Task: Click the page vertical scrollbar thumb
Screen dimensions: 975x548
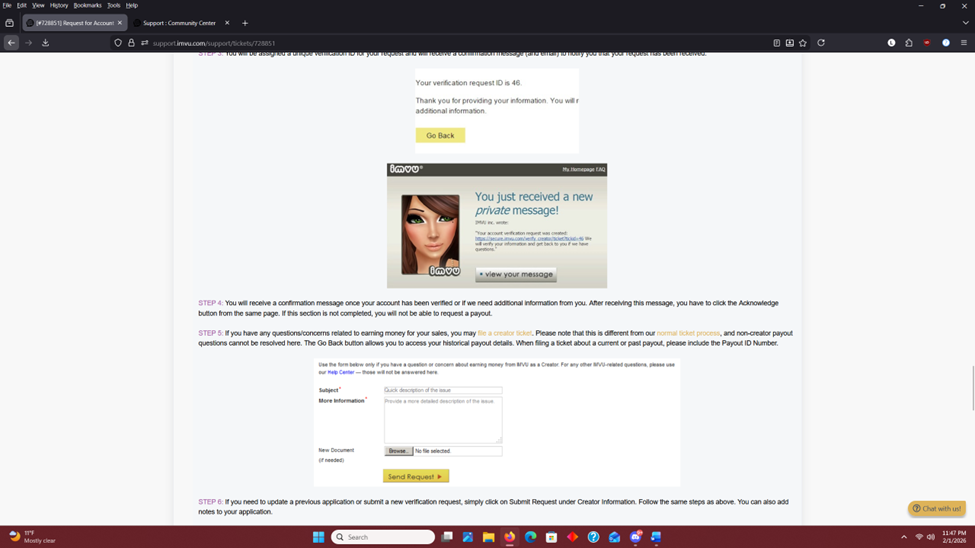Action: tap(973, 388)
